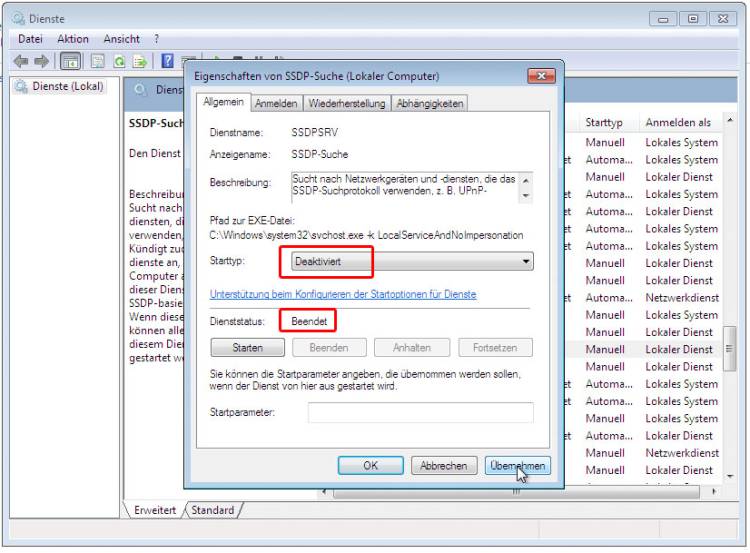Click the Forward arrow in the toolbar
The width and height of the screenshot is (750, 553).
coord(40,61)
